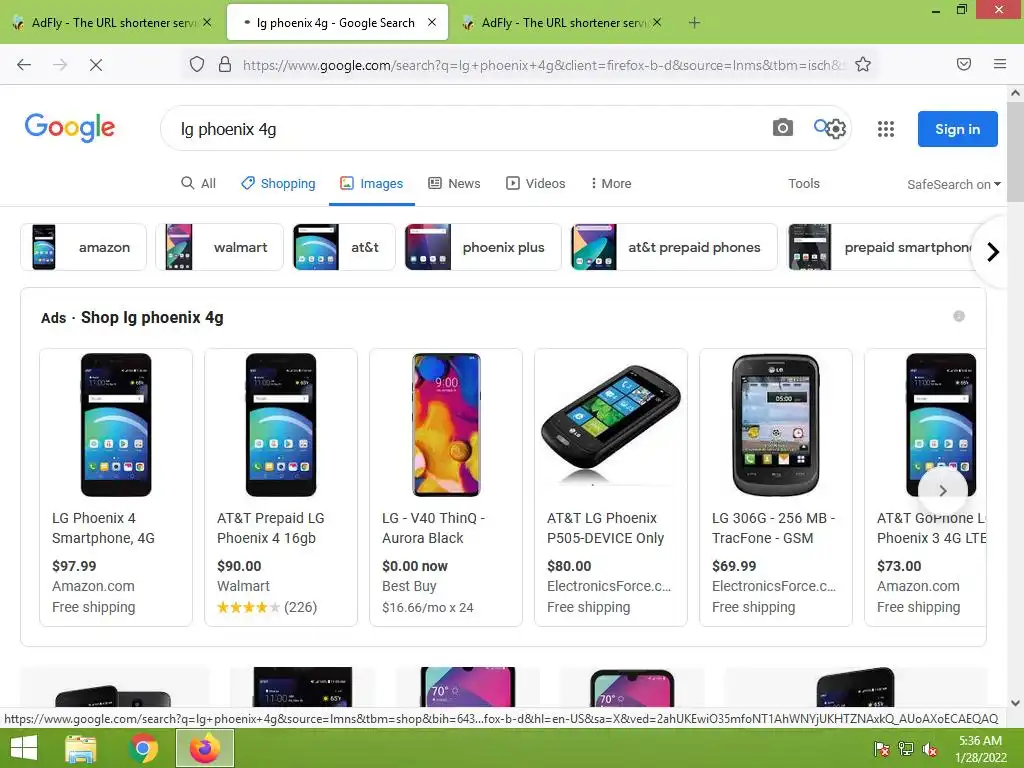Click the page vertical scrollbar thumb
Screen dimensions: 1024x768
tap(1015, 152)
